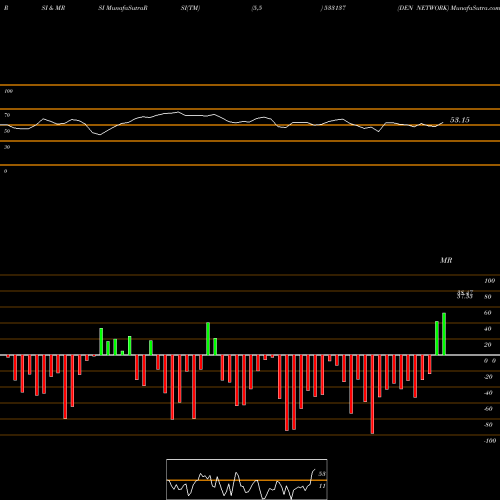Click the '53' label in mini chart
This screenshot has height=500, width=500.
pyautogui.click(x=322, y=474)
